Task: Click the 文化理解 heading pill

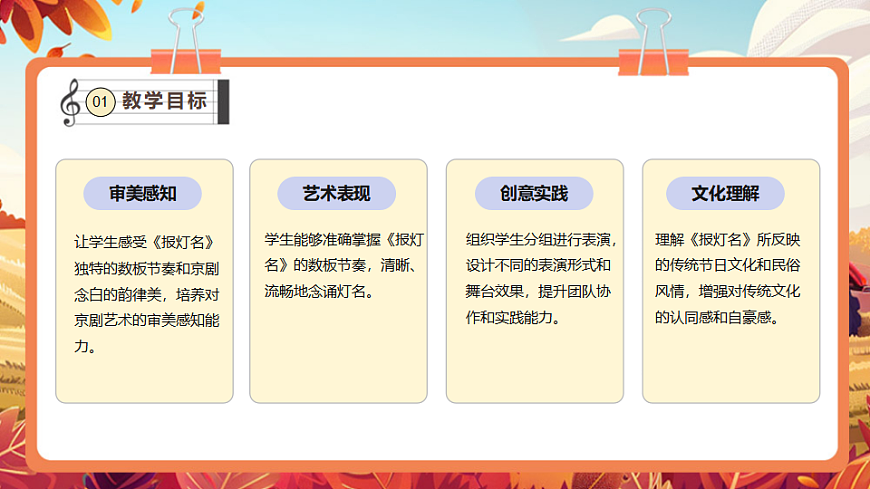Action: coord(725,193)
